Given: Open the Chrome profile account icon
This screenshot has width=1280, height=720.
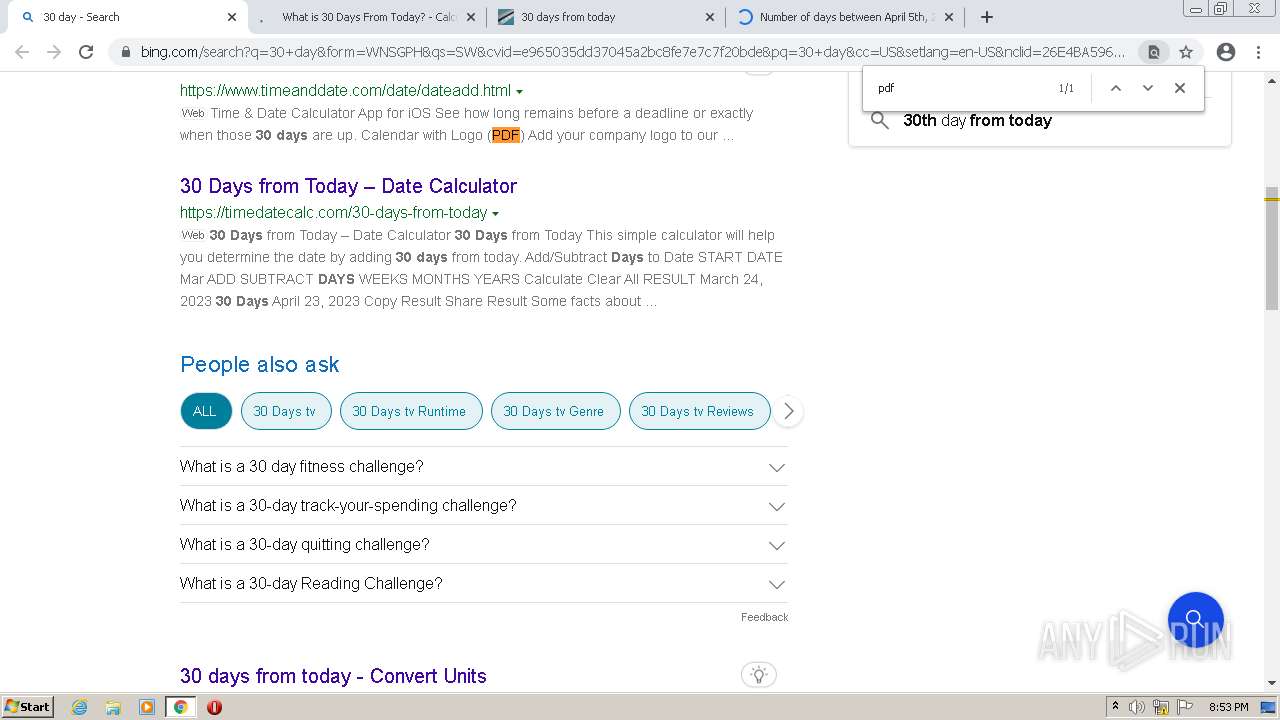Looking at the screenshot, I should (1226, 52).
